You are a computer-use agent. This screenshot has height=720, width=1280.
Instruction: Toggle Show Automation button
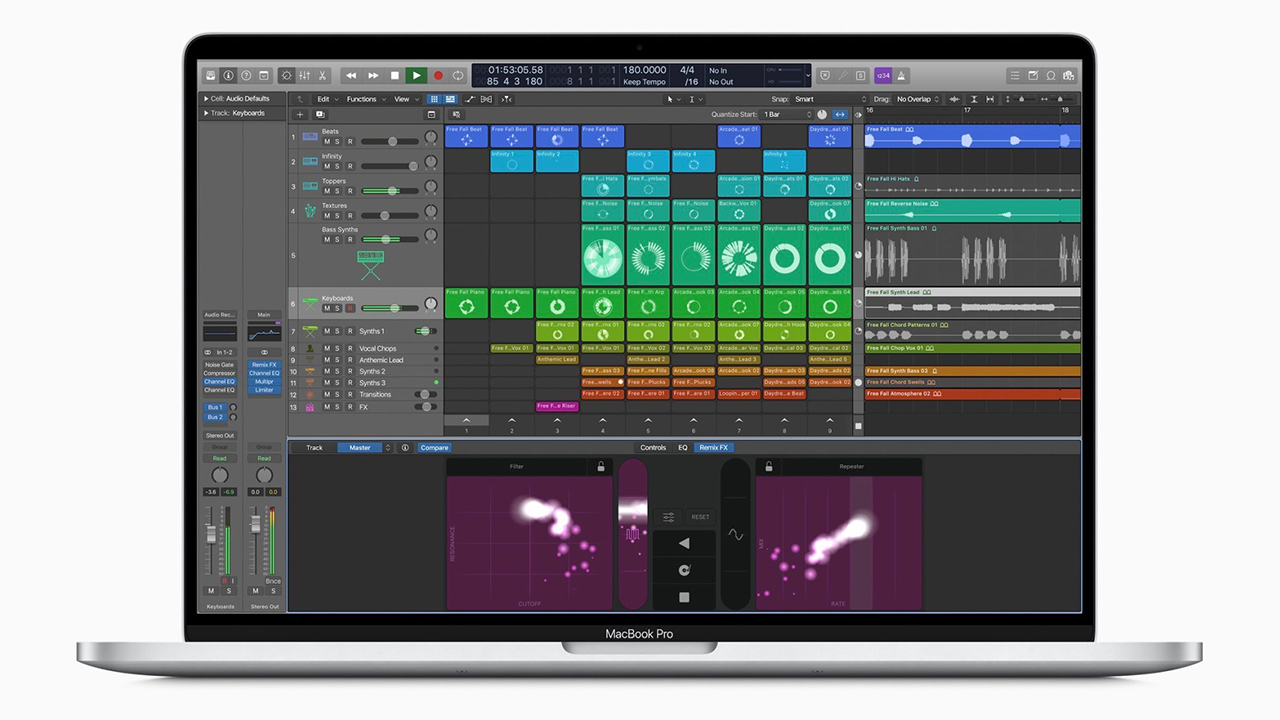tap(469, 99)
